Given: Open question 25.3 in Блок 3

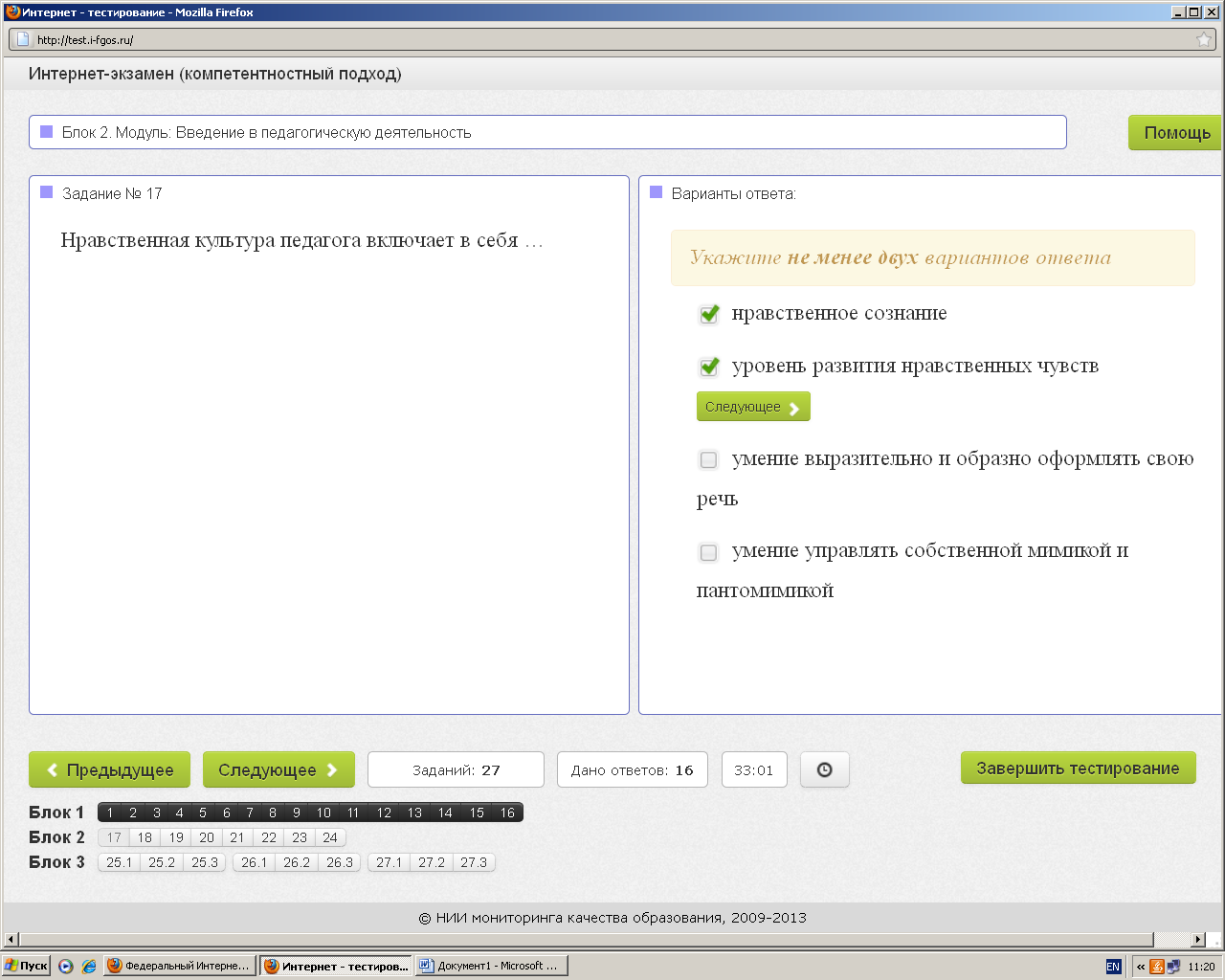Looking at the screenshot, I should tap(205, 862).
